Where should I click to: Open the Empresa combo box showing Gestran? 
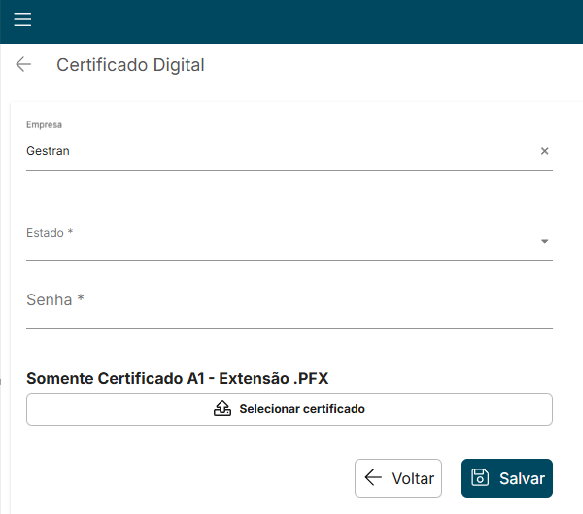click(289, 151)
